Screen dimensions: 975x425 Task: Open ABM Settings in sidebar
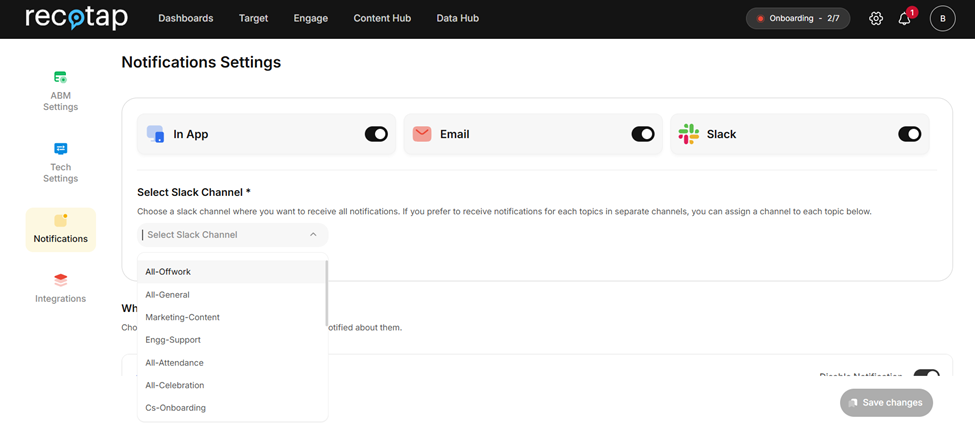(x=60, y=90)
